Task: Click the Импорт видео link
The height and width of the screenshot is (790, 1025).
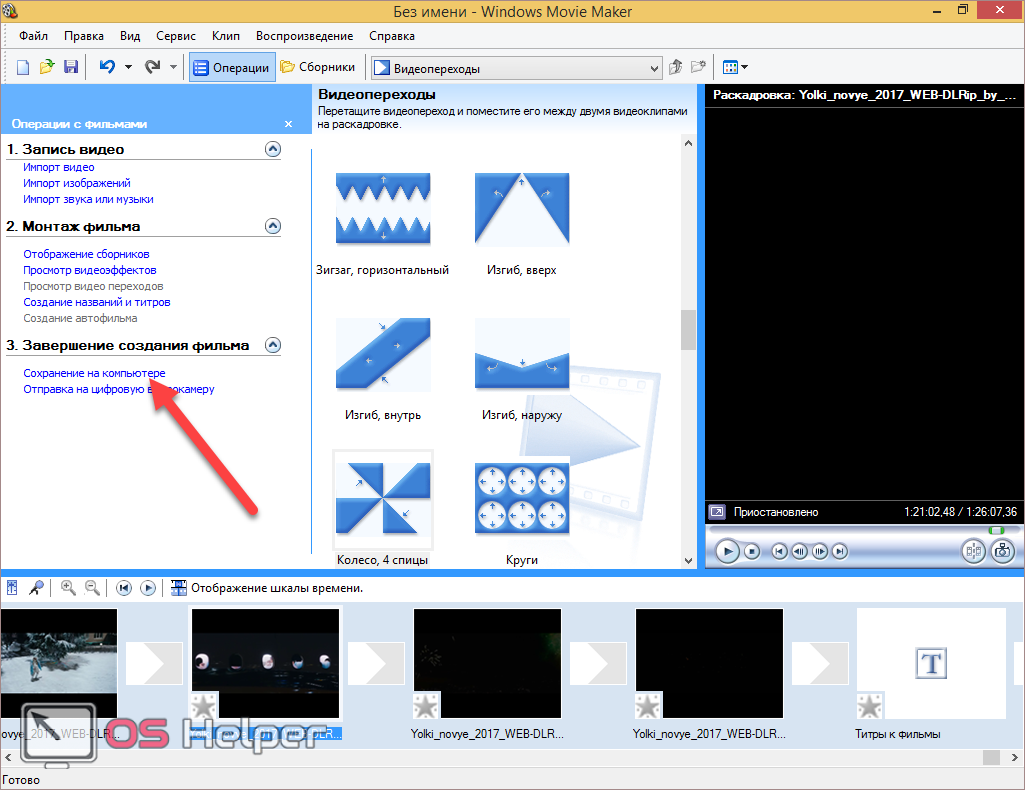Action: (59, 168)
